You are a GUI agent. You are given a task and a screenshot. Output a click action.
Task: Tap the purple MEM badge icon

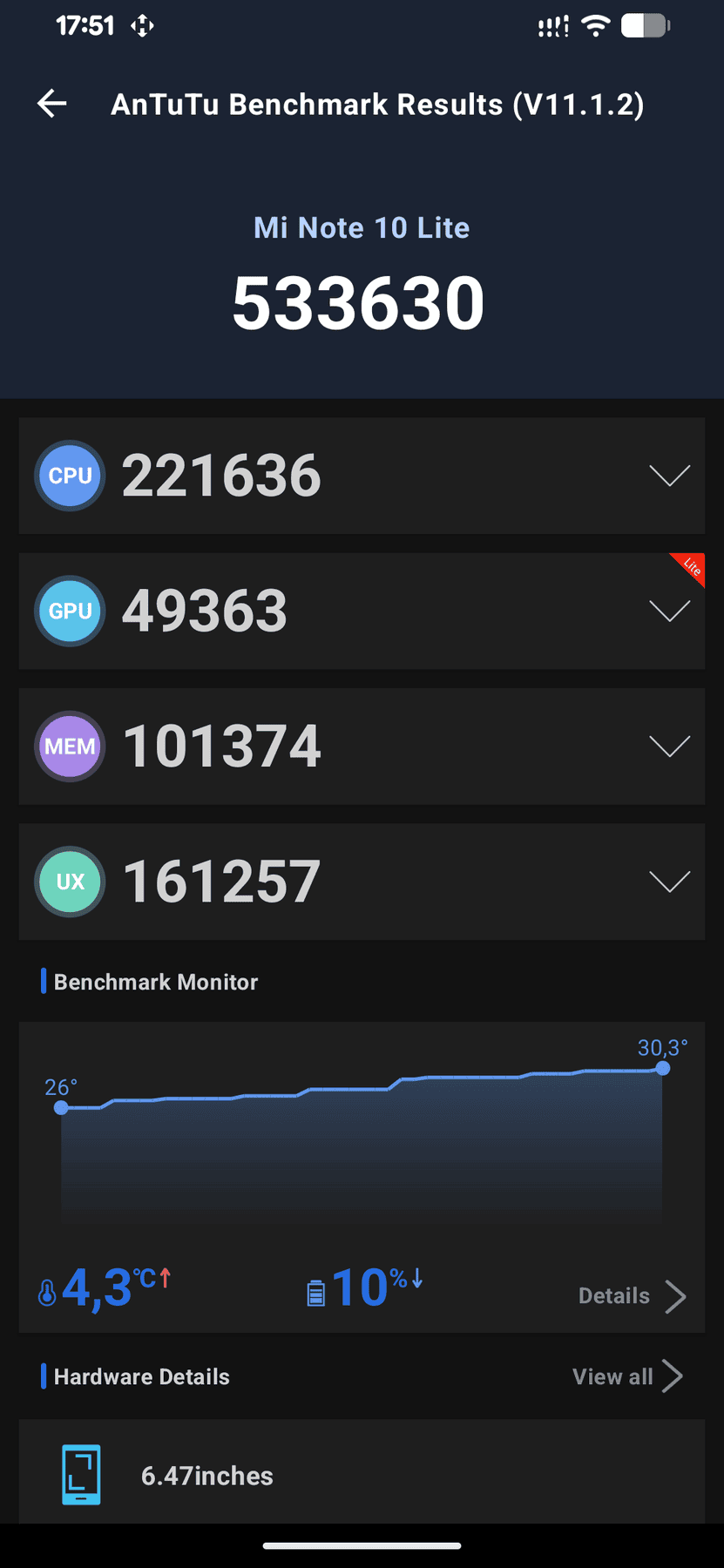pyautogui.click(x=70, y=747)
